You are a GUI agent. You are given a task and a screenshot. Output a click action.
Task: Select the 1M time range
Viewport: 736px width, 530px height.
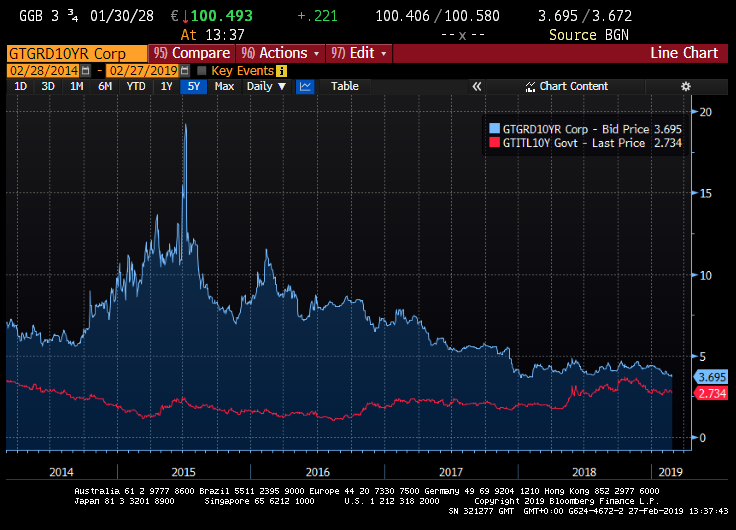(x=77, y=86)
